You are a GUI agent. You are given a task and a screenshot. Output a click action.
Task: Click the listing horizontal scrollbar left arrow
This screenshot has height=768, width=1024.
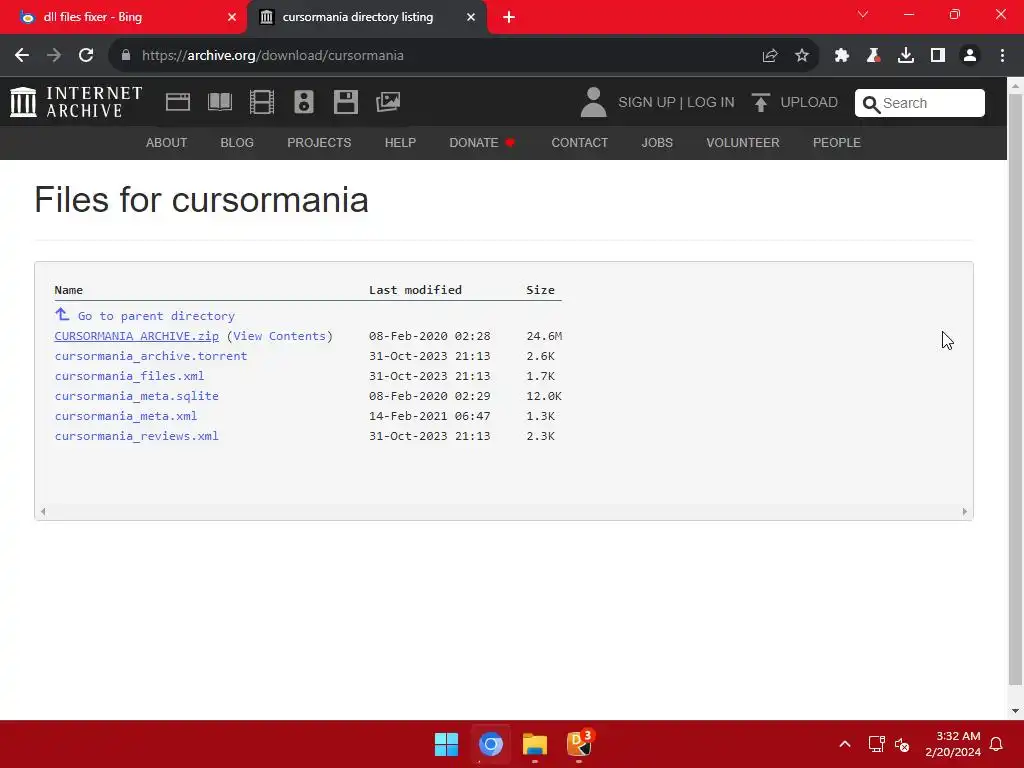[x=43, y=511]
